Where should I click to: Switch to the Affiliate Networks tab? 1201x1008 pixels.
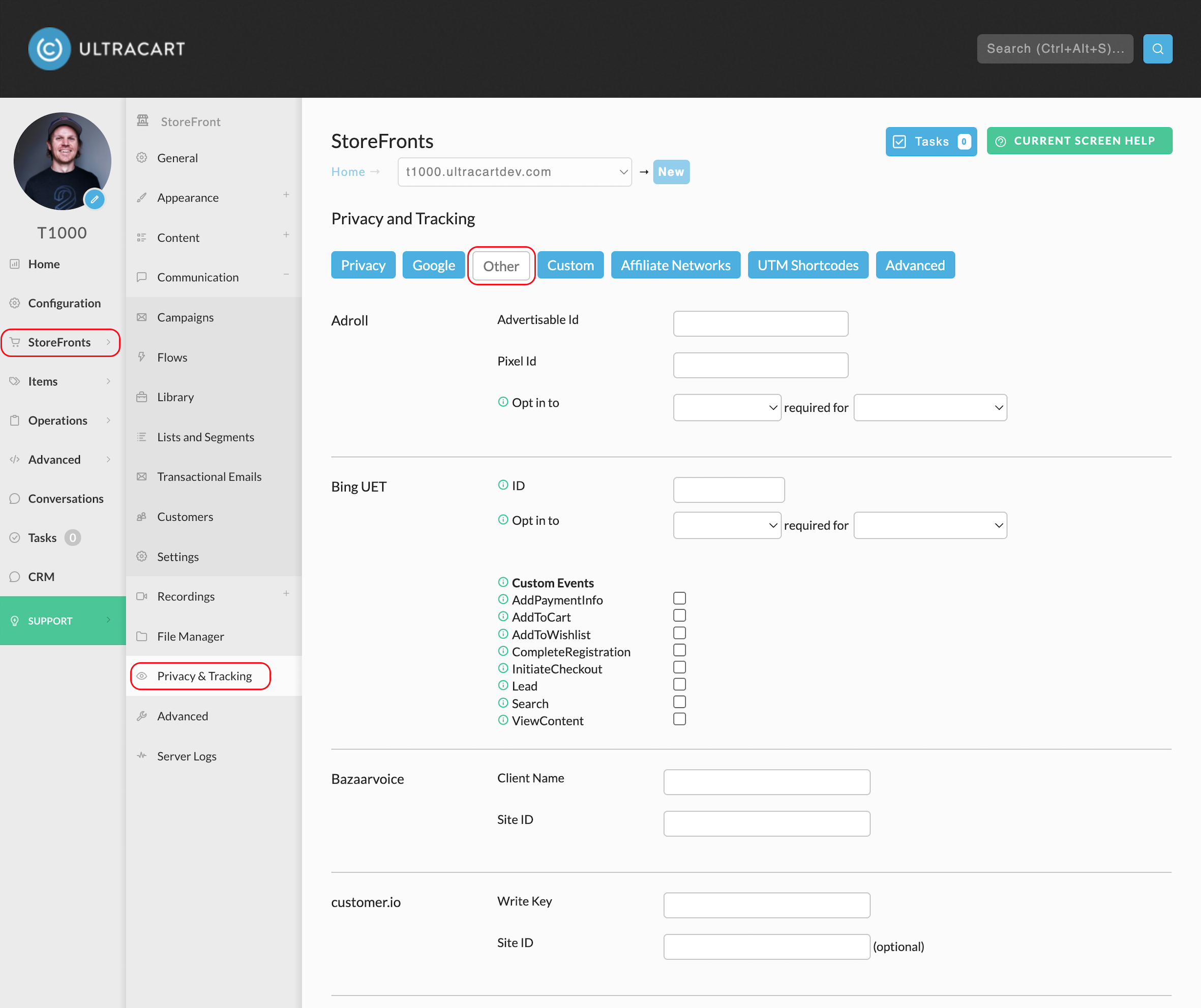(x=675, y=265)
